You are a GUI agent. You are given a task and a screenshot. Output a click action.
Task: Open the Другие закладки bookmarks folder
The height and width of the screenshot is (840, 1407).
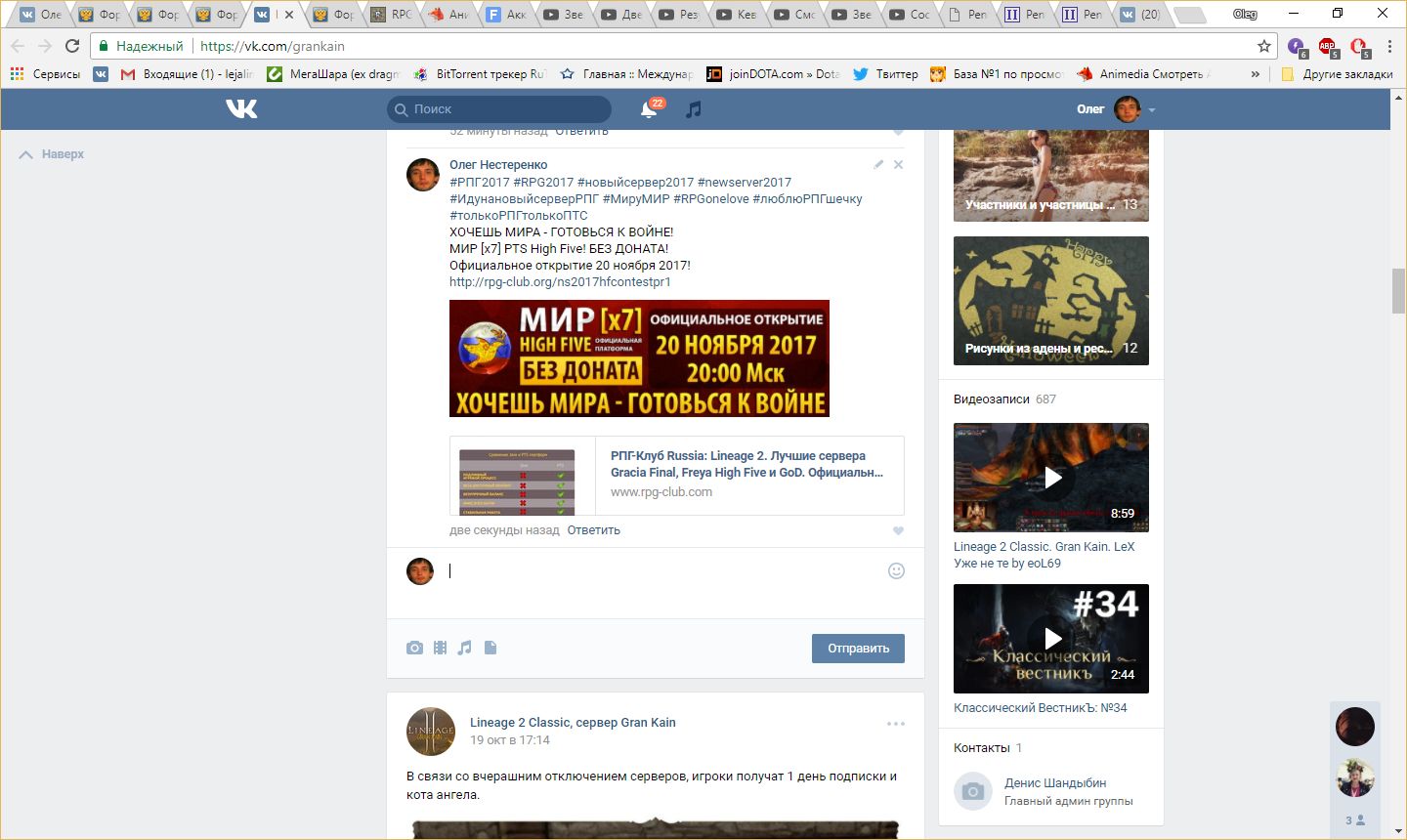[x=1337, y=74]
